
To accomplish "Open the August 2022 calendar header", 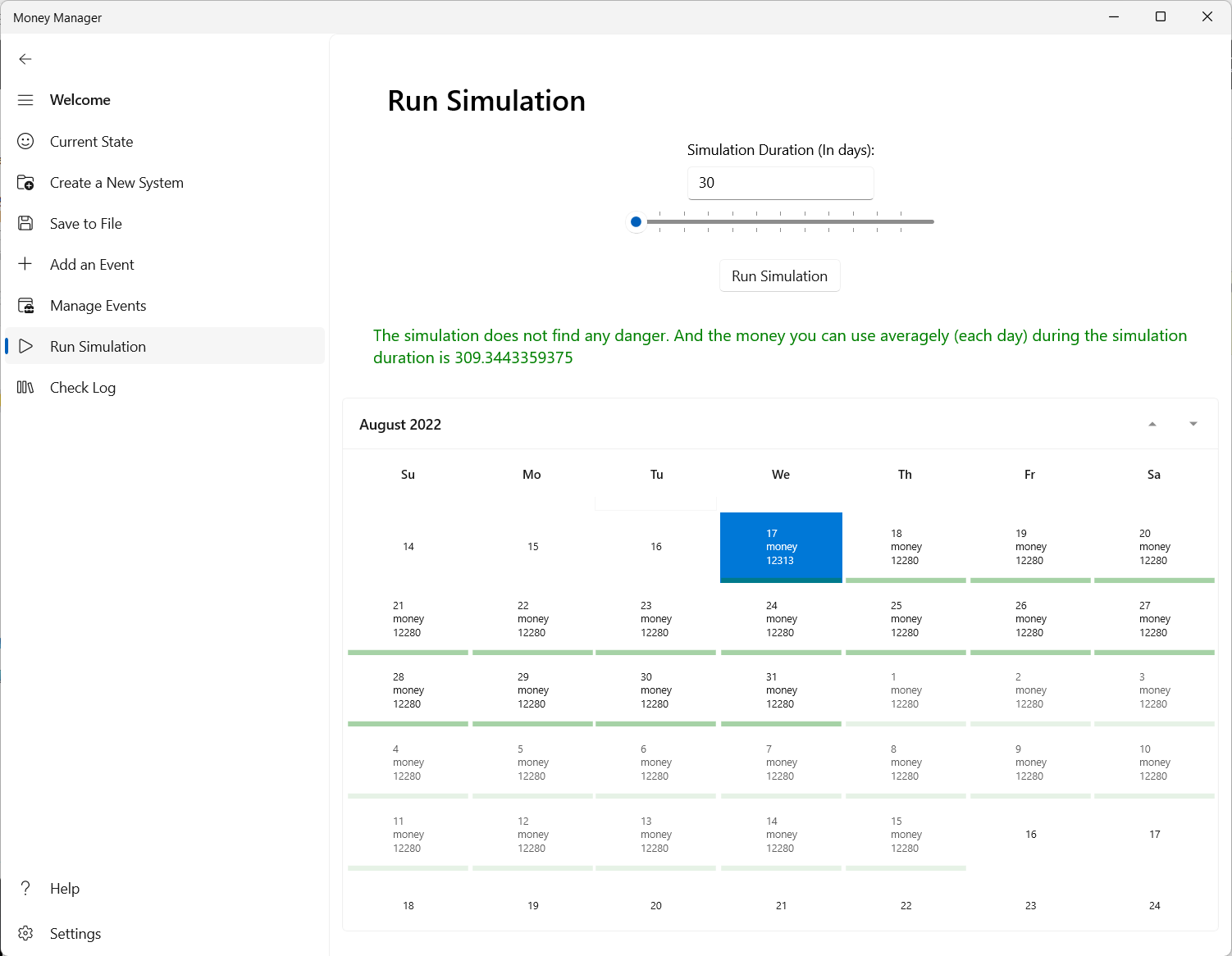I will pyautogui.click(x=400, y=425).
